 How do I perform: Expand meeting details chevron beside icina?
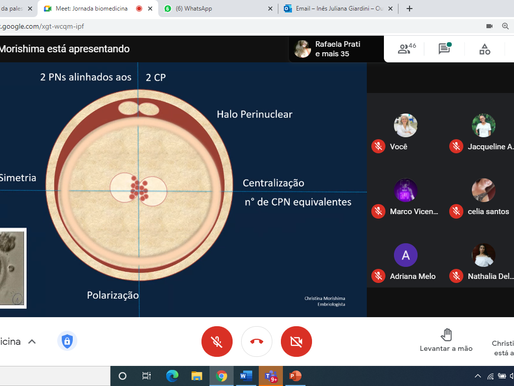[32, 342]
